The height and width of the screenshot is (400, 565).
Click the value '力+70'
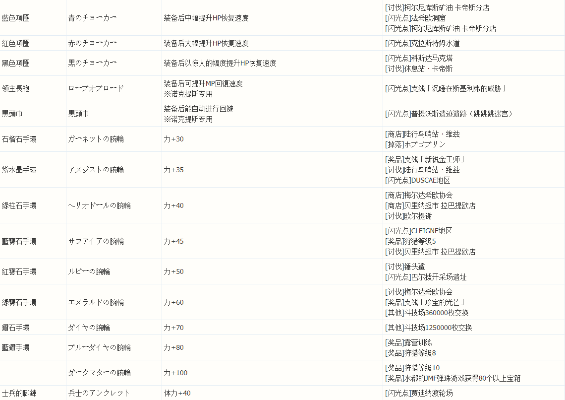pos(174,328)
